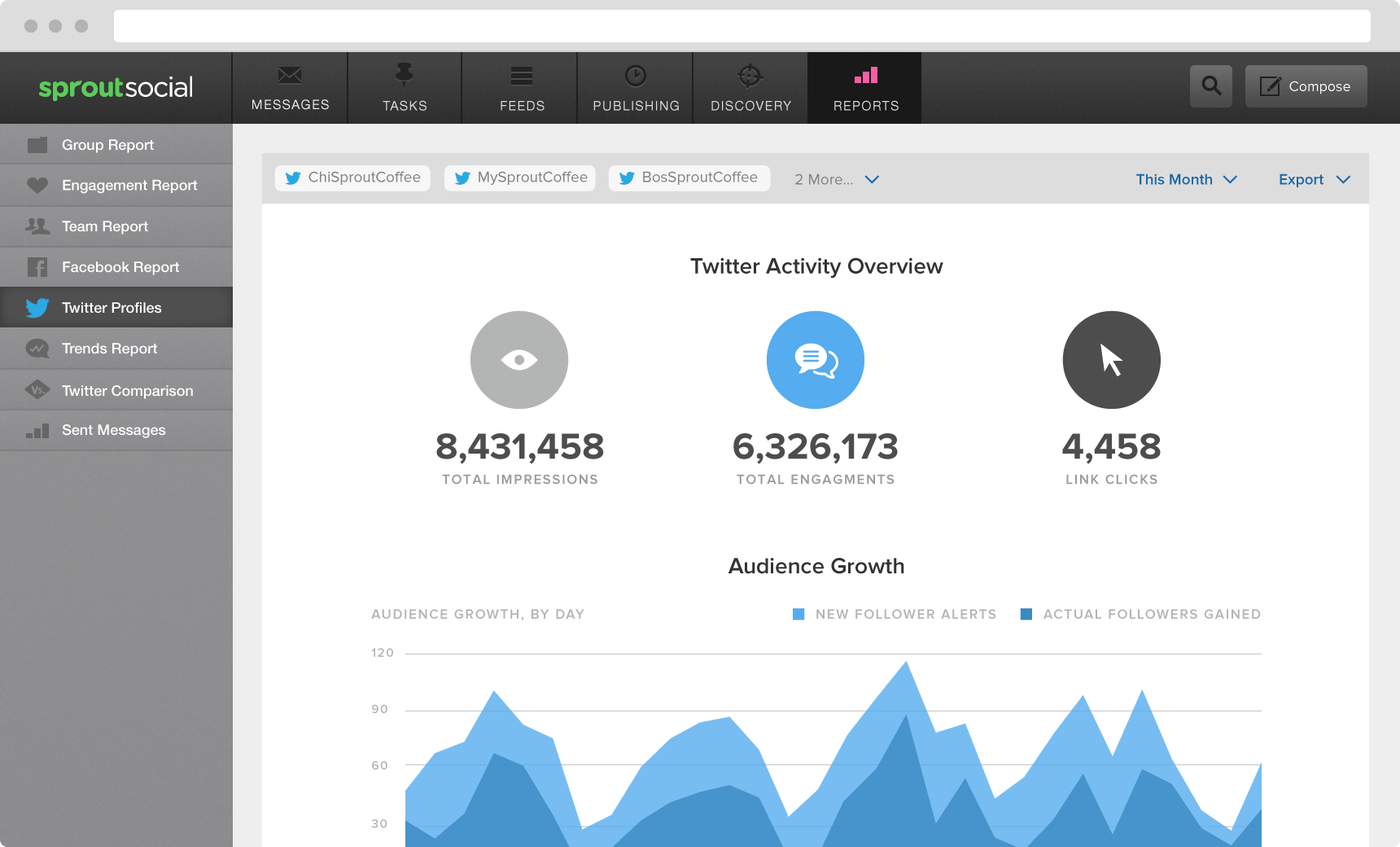
Task: Switch to the Tasks tab
Action: [405, 88]
